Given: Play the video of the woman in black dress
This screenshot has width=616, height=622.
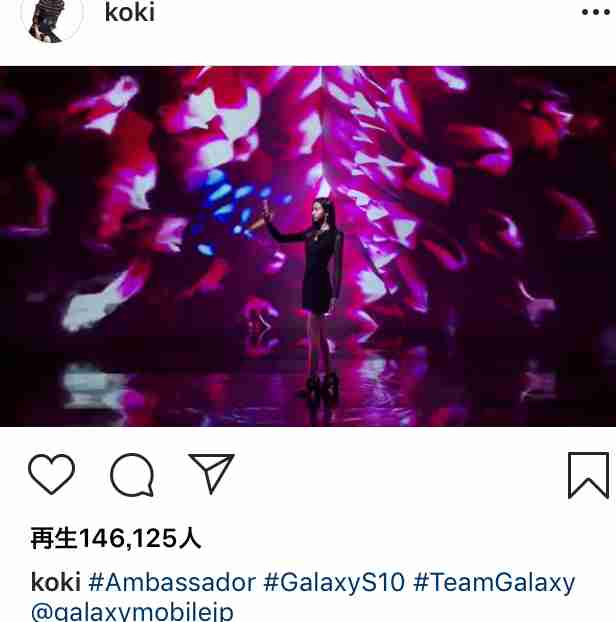Looking at the screenshot, I should pyautogui.click(x=308, y=246).
